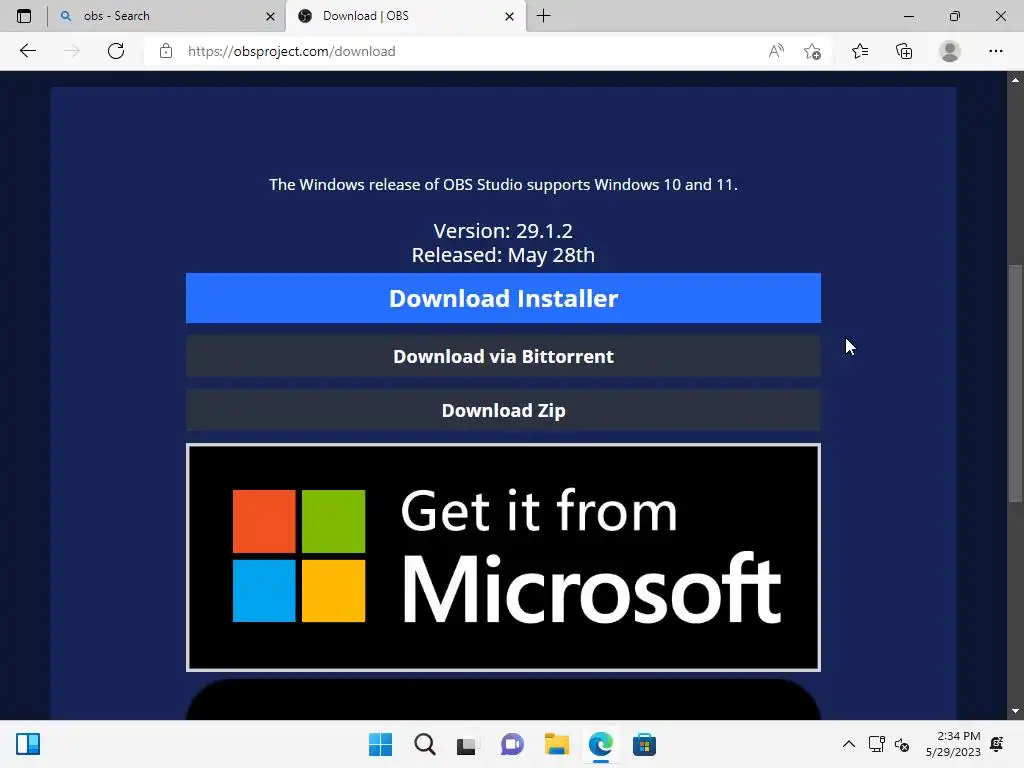Open Task View on taskbar
Screen dimensions: 1024x768
[x=466, y=744]
